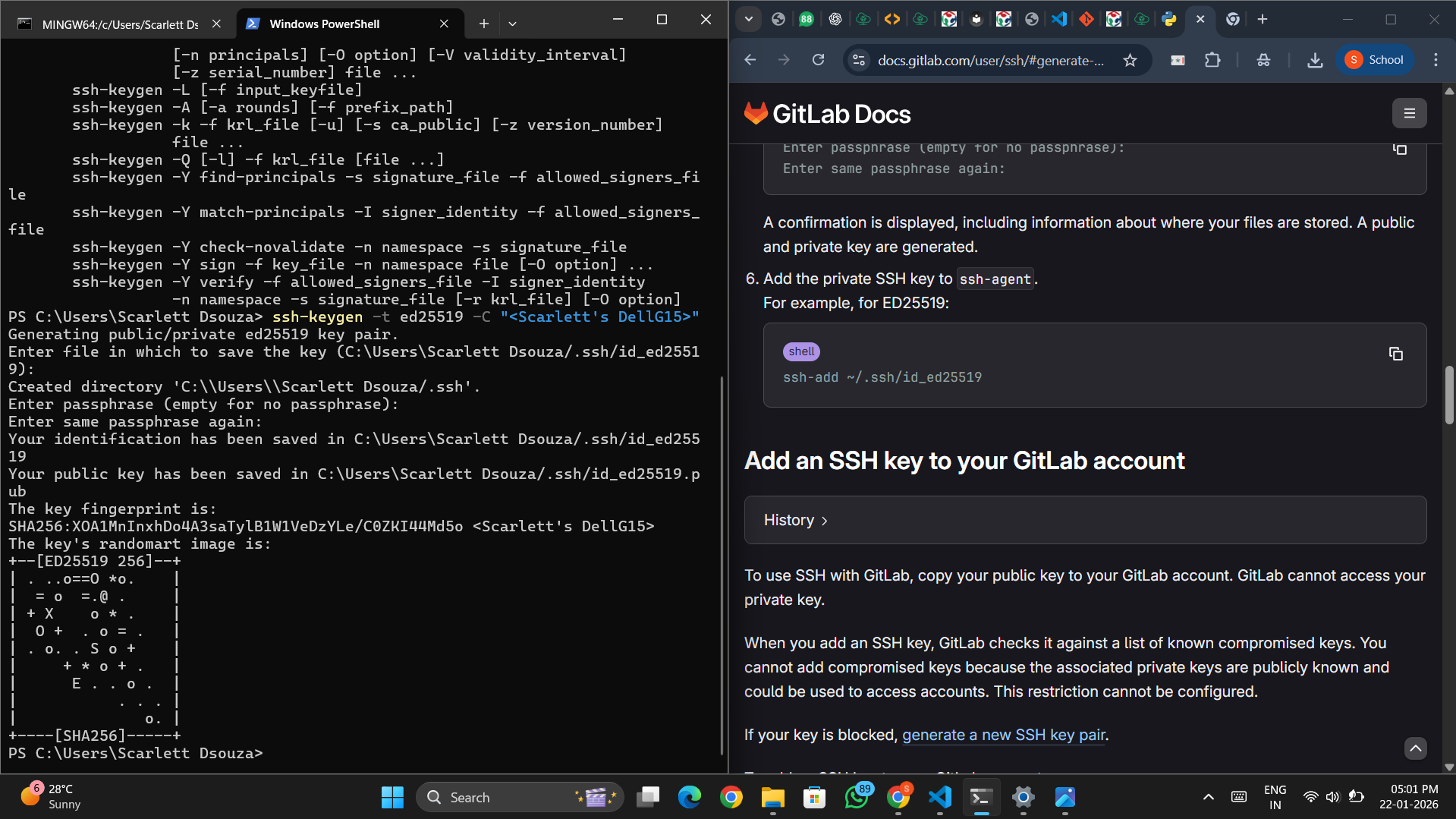The image size is (1456, 819).
Task: Toggle the GitLab Docs hamburger menu
Action: (x=1410, y=114)
